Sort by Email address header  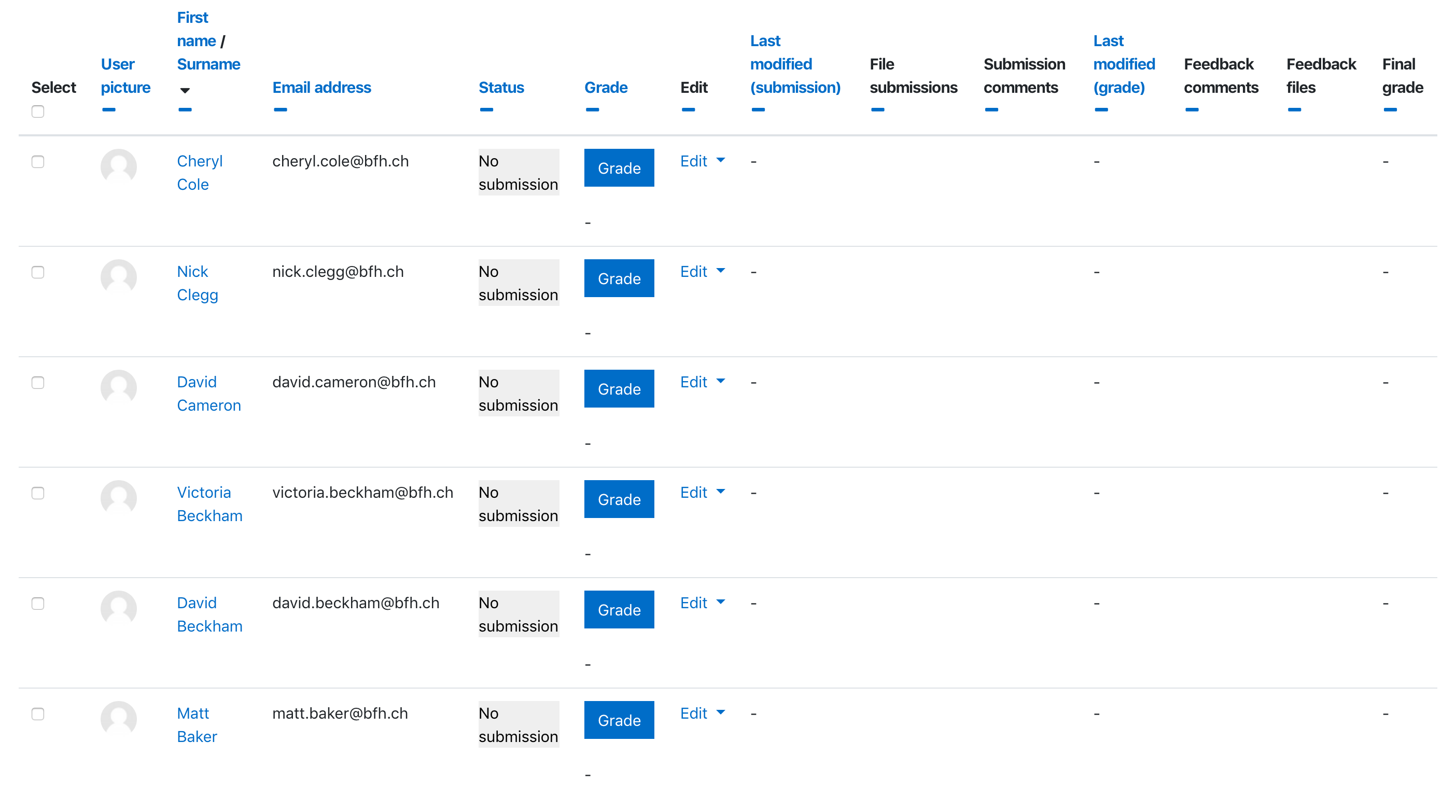click(x=321, y=88)
